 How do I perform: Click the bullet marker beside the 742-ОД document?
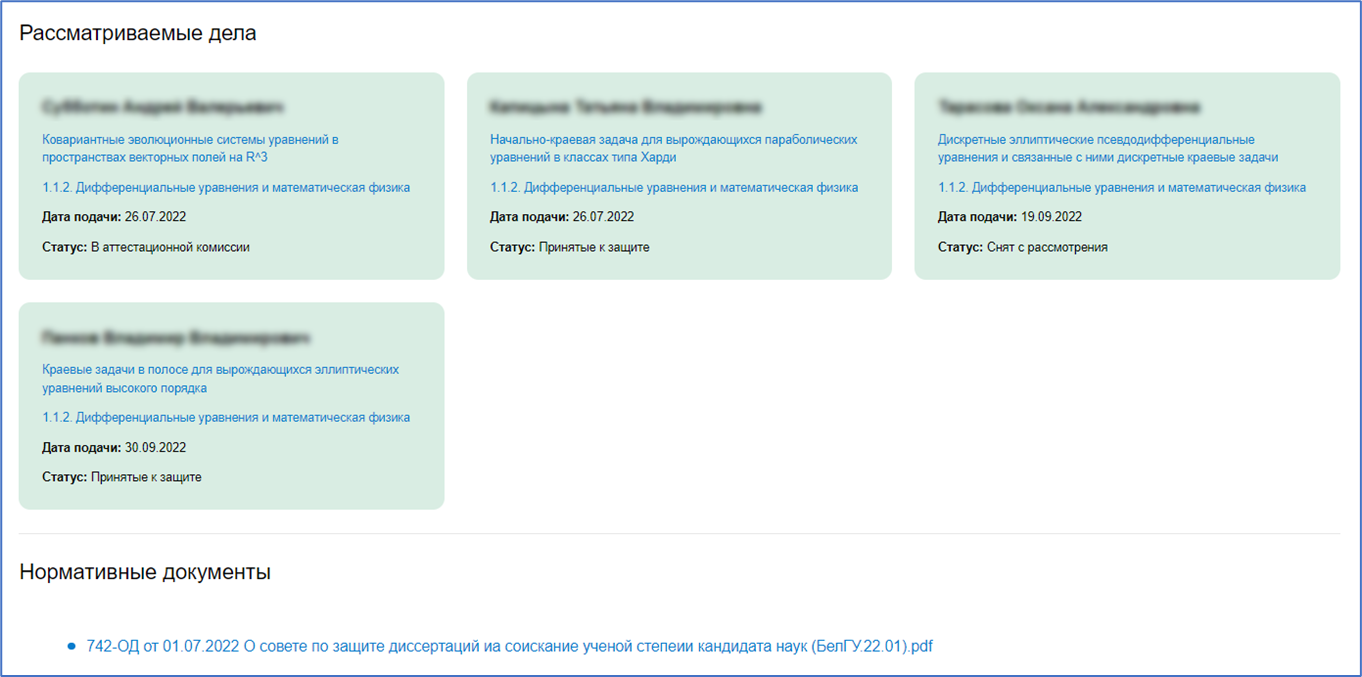71,647
